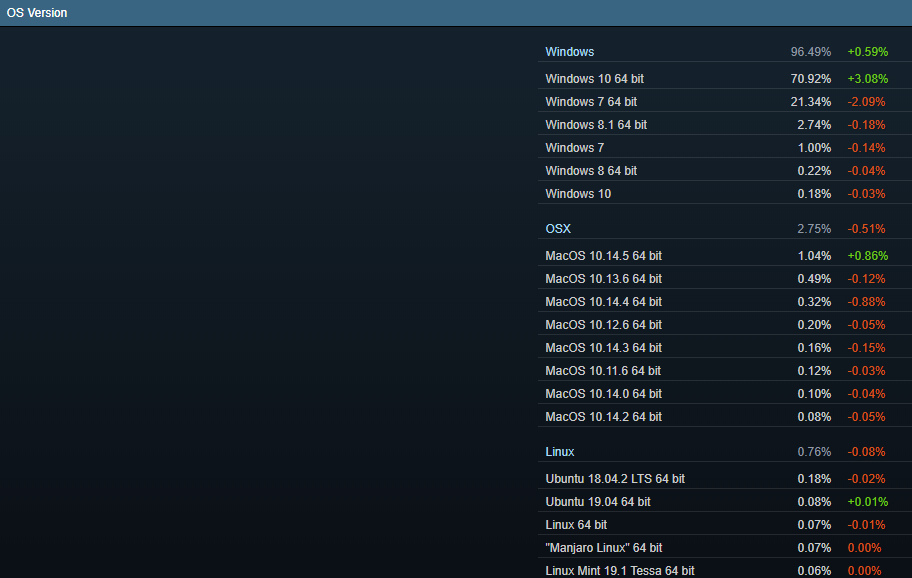Click the 70.92% share value
The image size is (912, 578).
click(x=810, y=79)
